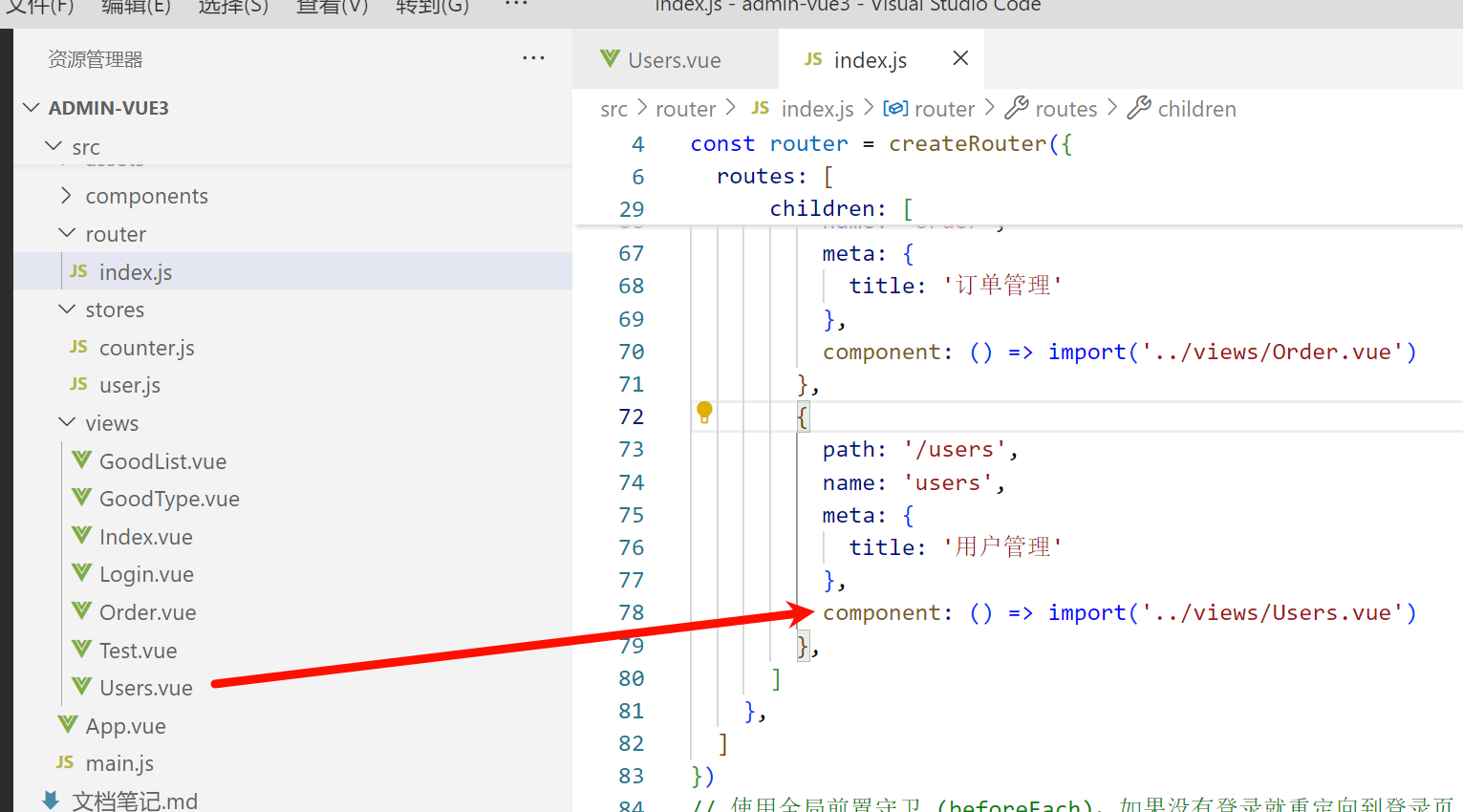The image size is (1463, 812).
Task: Open the 选择(S) menu
Action: click(x=233, y=7)
